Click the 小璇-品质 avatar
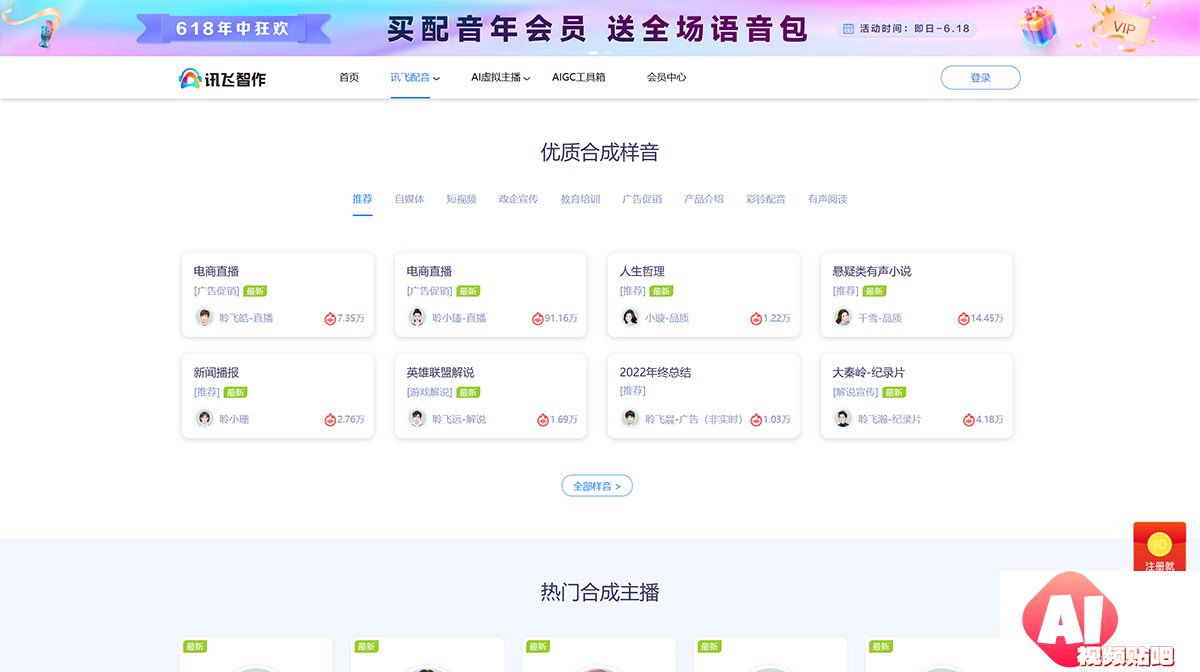This screenshot has height=672, width=1200. (630, 317)
